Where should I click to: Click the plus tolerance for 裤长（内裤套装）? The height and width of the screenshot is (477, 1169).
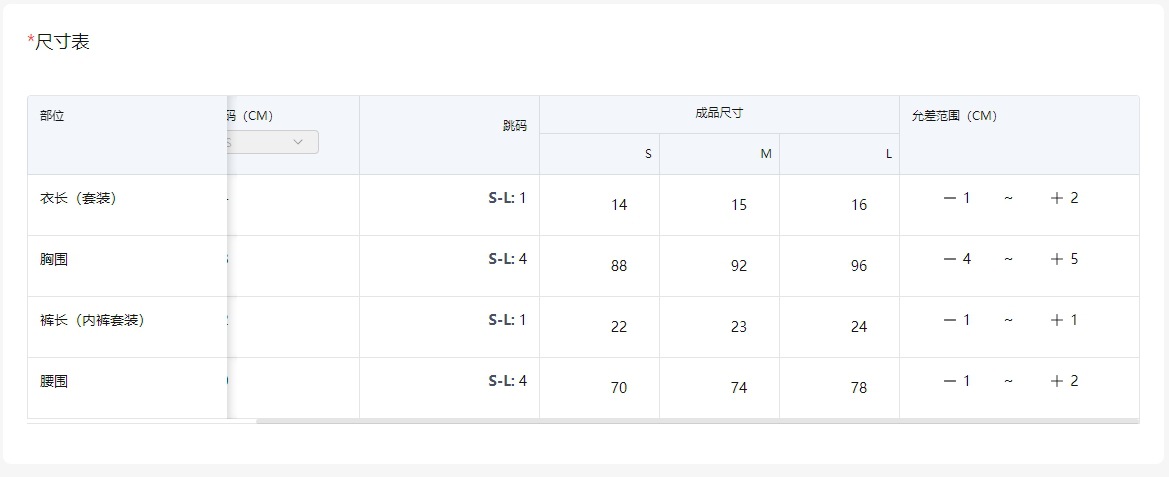[x=1065, y=320]
